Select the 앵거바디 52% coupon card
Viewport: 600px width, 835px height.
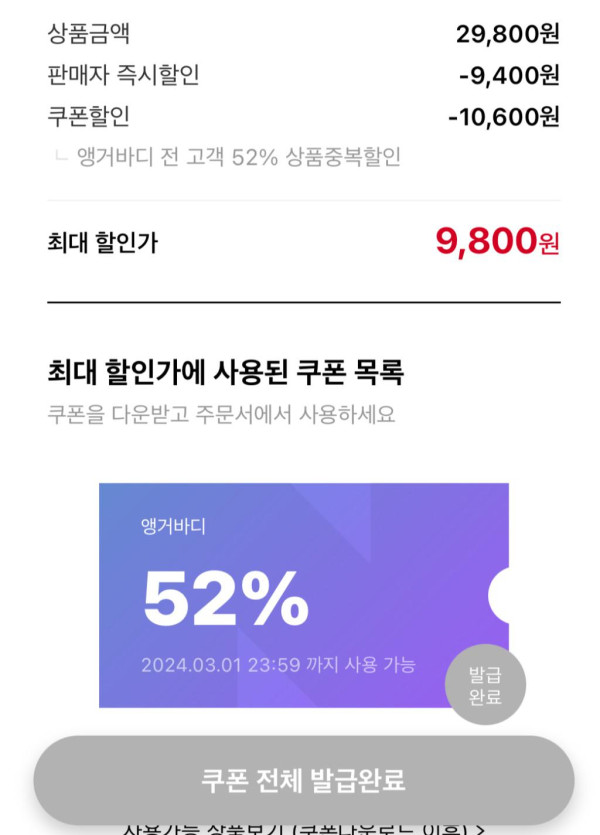(x=300, y=560)
